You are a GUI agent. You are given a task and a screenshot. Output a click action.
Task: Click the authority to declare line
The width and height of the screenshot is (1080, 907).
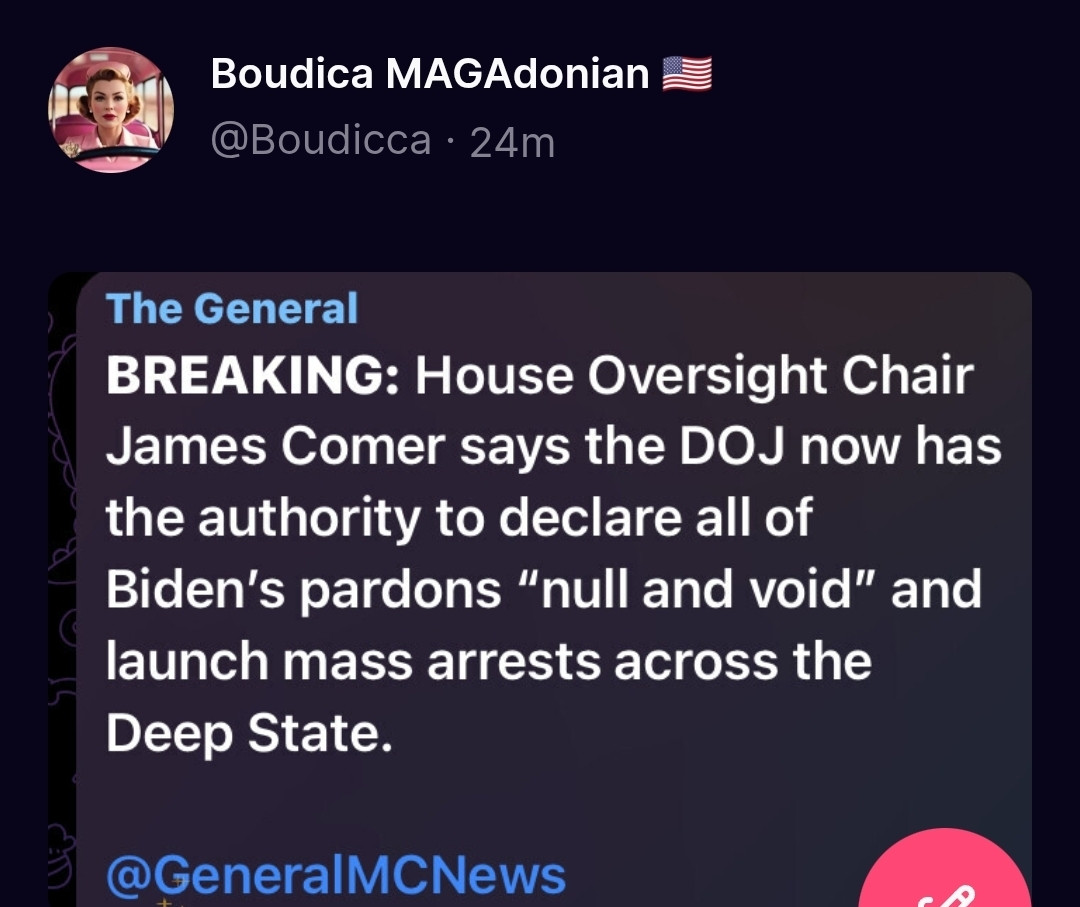click(x=459, y=517)
